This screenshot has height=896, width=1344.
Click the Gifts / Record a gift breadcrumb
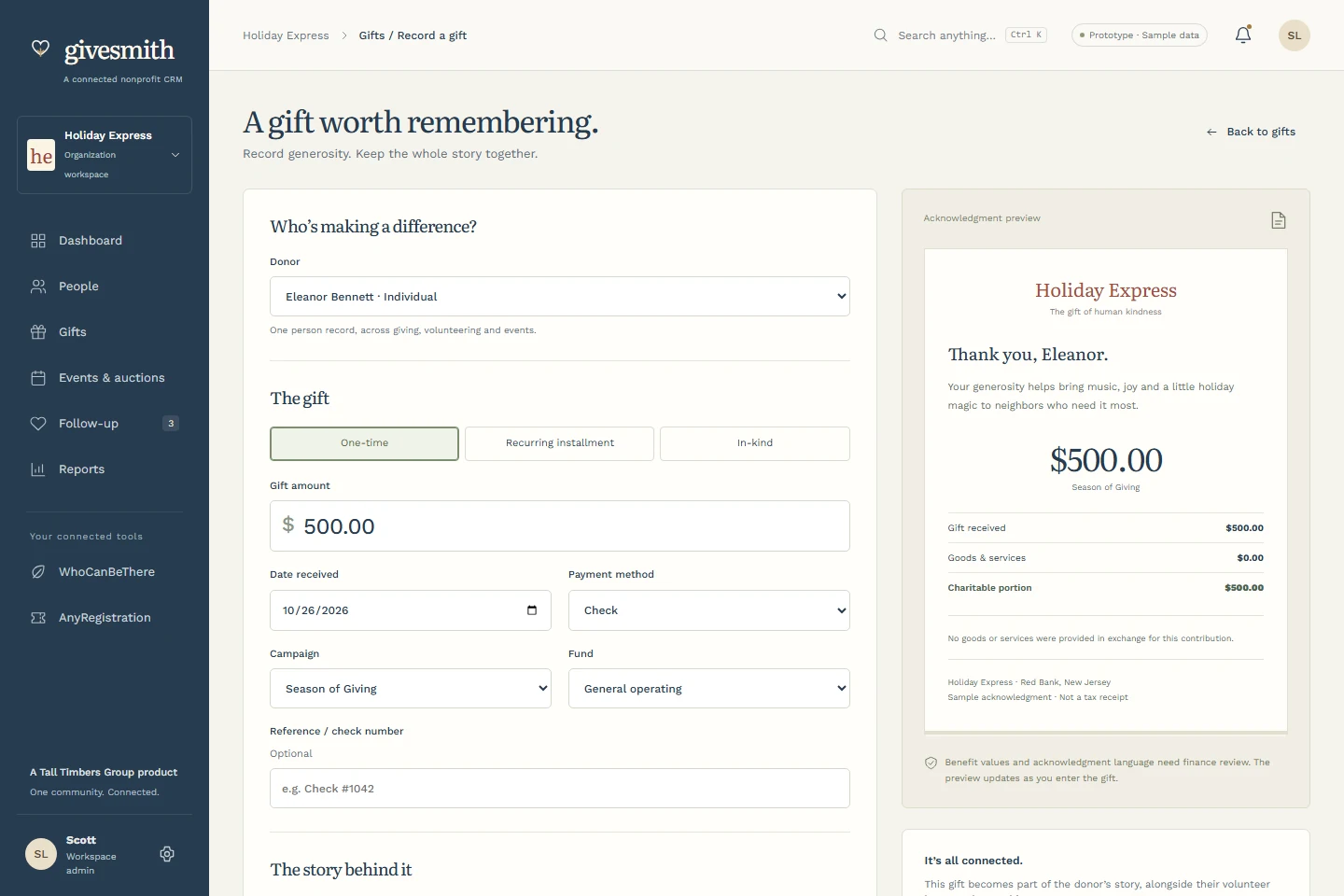point(413,35)
